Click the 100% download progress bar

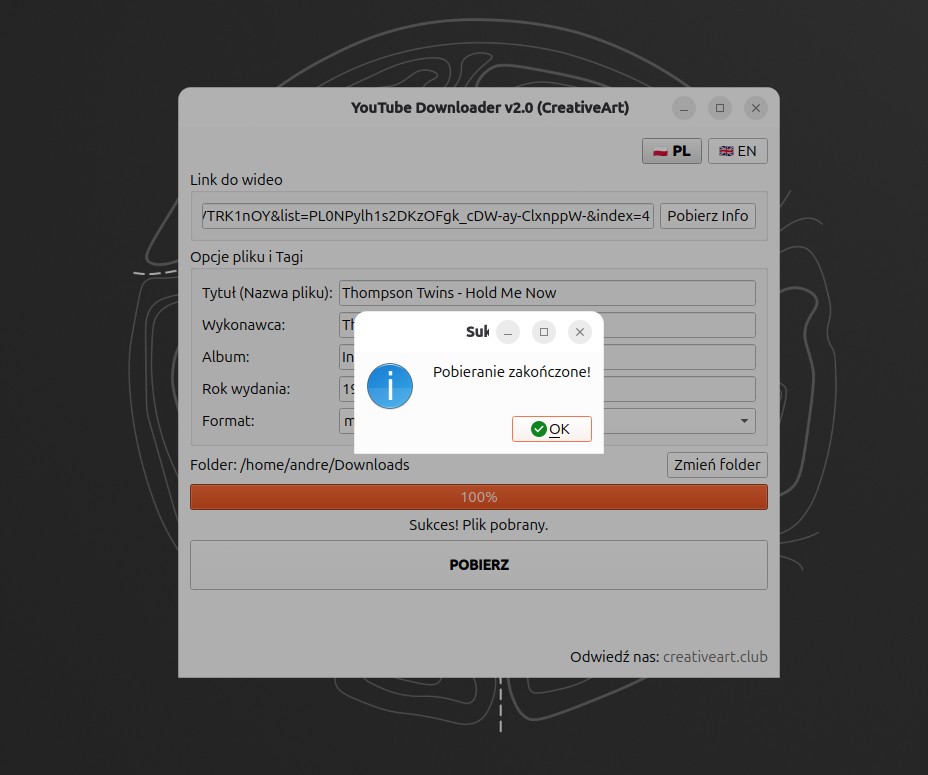[x=478, y=497]
